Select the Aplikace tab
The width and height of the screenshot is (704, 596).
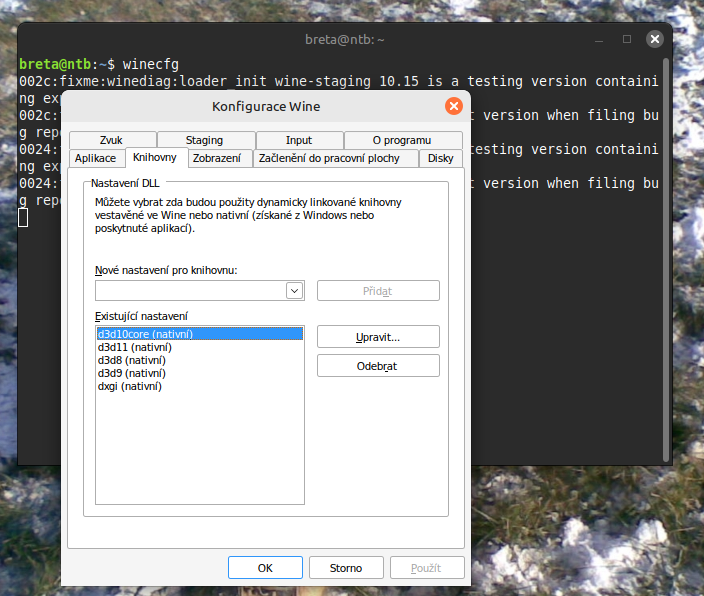click(96, 158)
